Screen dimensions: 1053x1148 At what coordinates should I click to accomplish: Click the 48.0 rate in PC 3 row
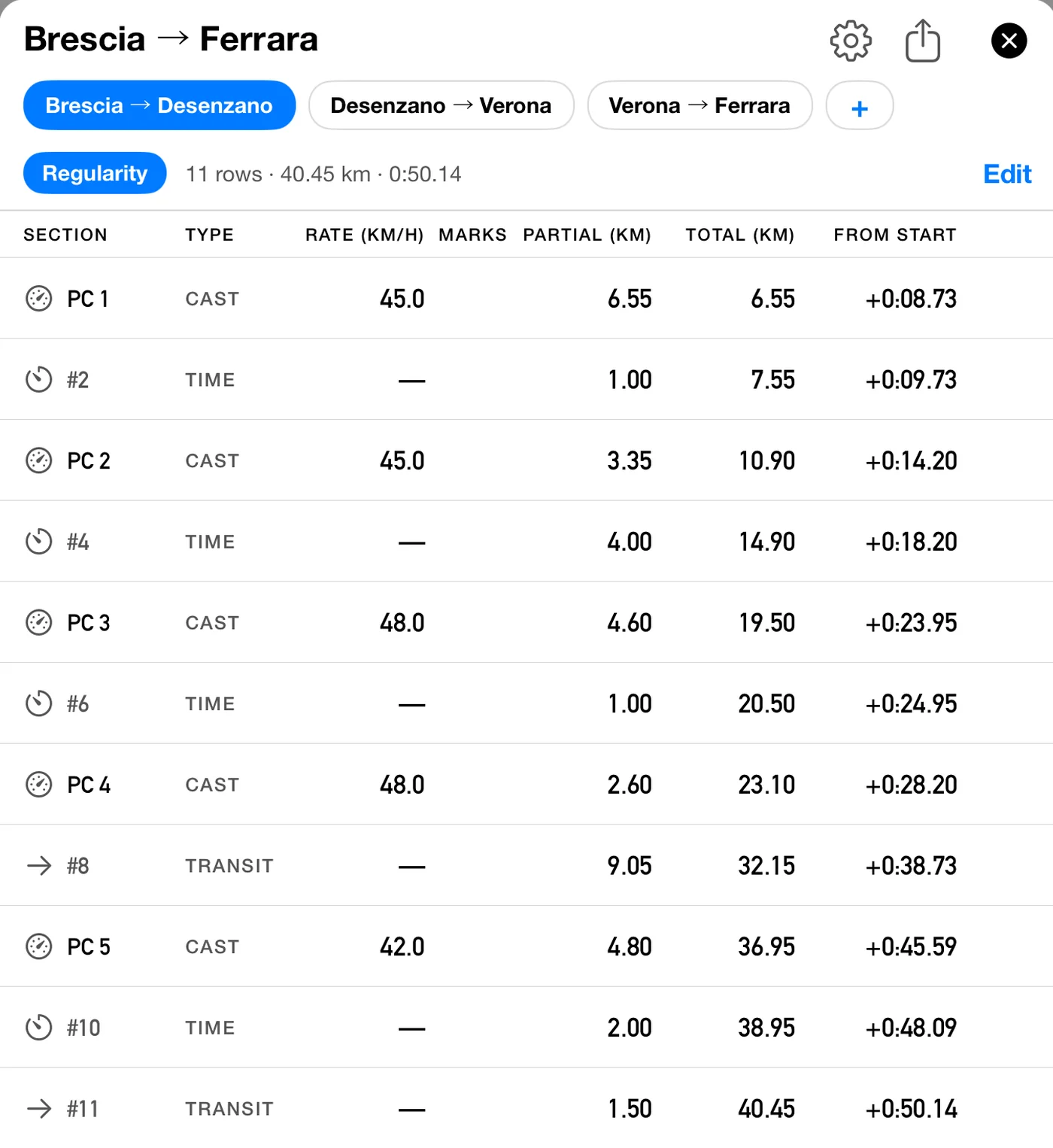click(402, 623)
